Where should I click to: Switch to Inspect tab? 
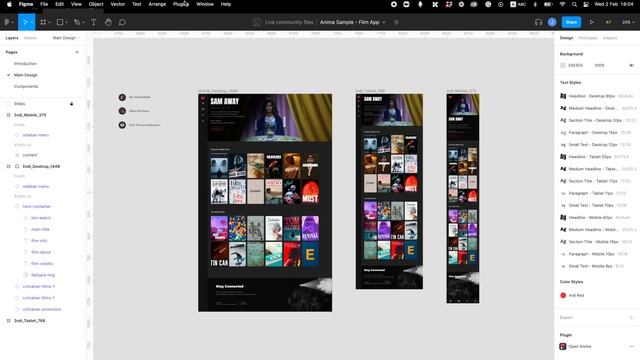coord(610,38)
